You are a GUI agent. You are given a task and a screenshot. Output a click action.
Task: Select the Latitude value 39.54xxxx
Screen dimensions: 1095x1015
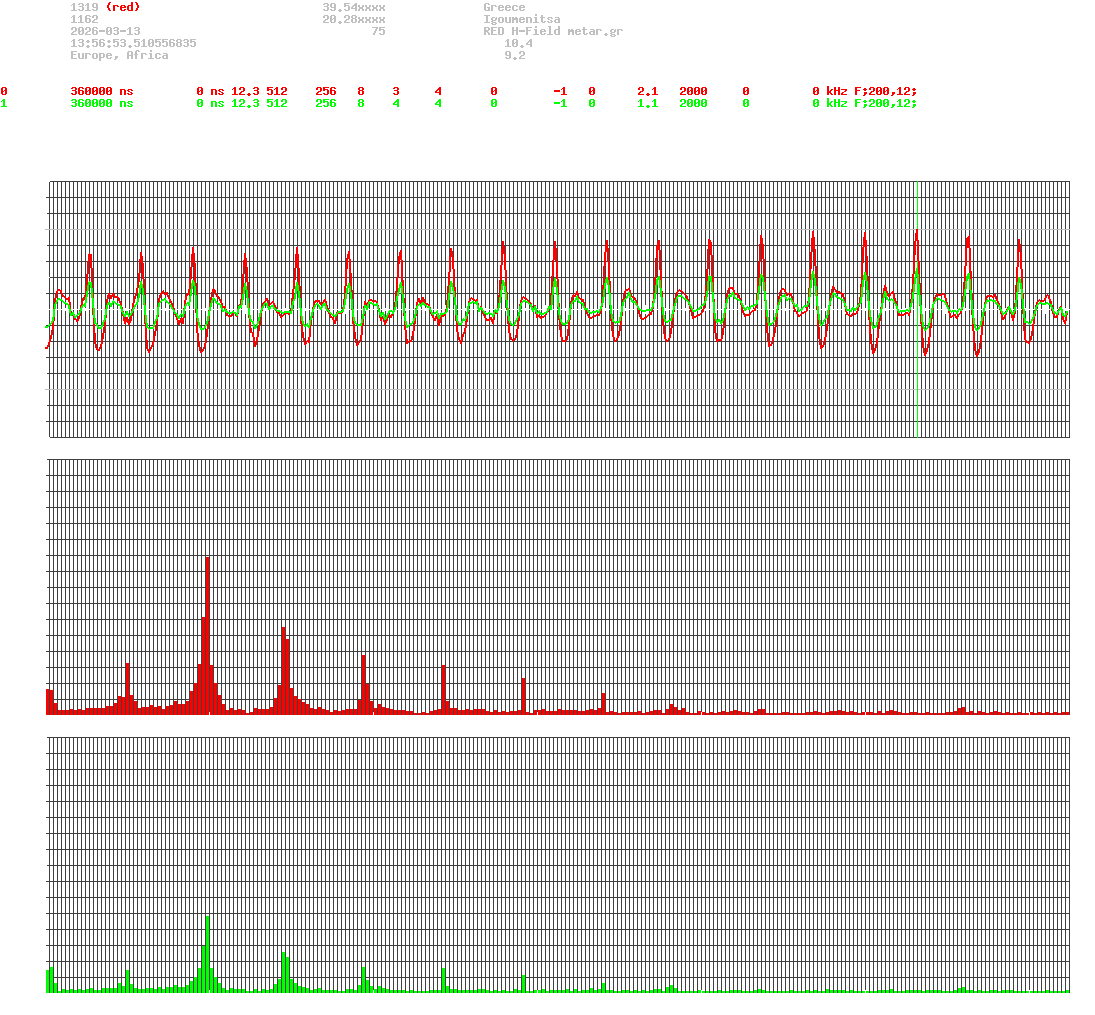tap(355, 7)
